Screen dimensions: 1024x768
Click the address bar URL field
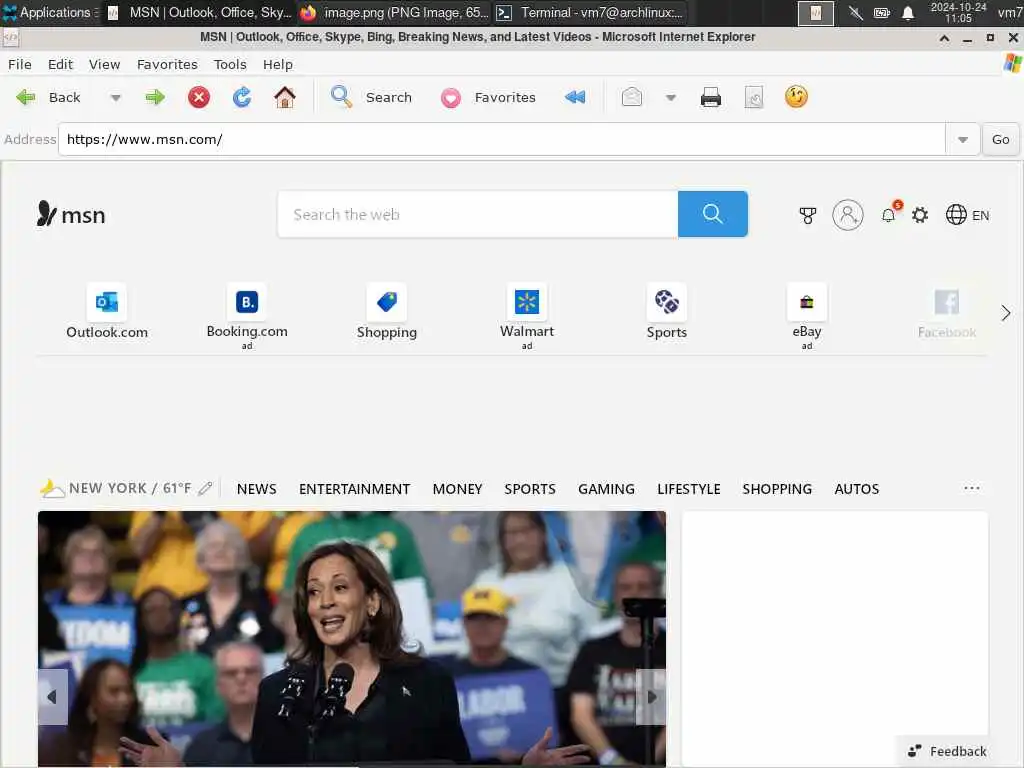click(502, 139)
